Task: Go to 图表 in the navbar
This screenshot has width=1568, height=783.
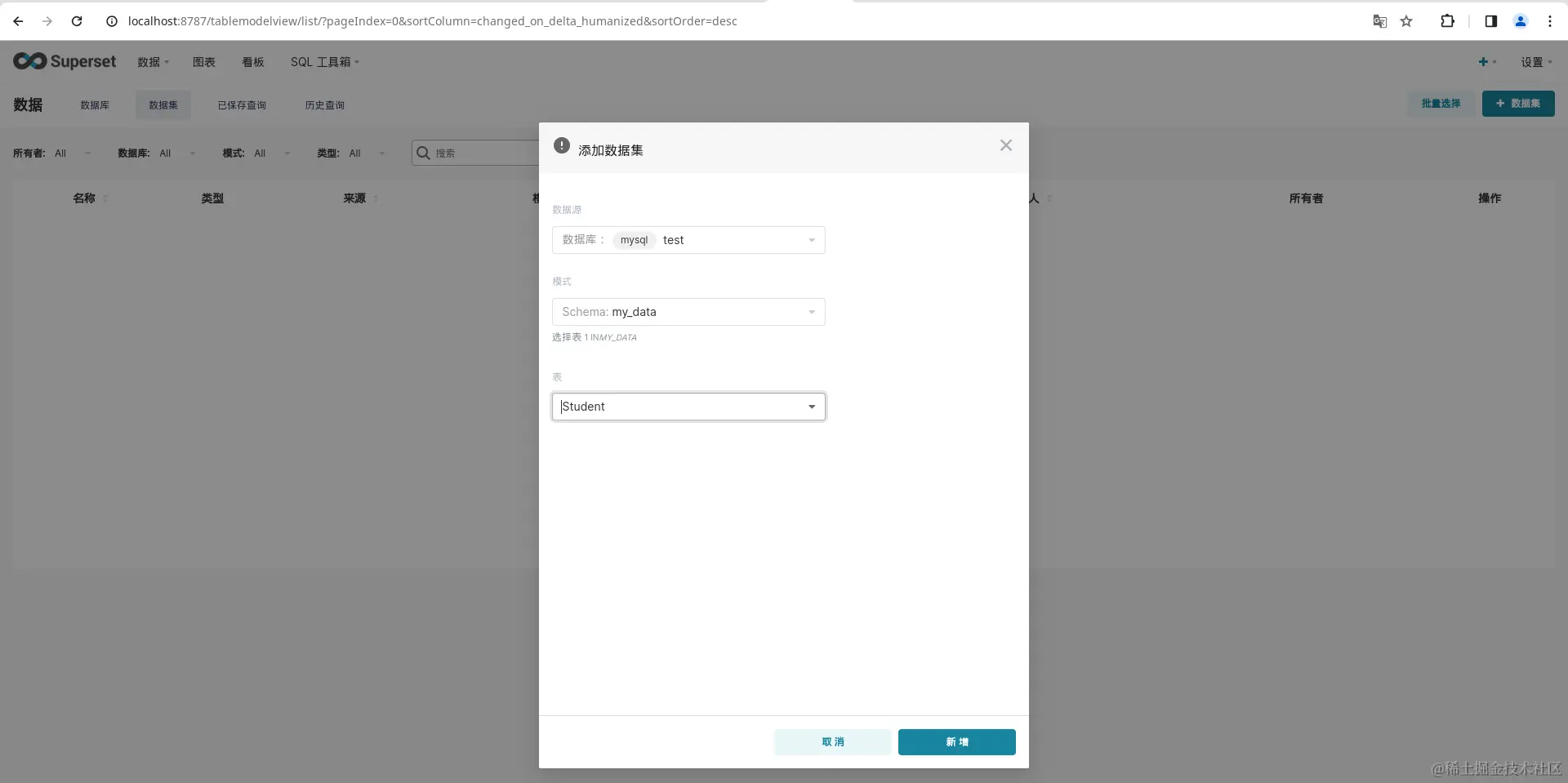Action: coord(204,62)
